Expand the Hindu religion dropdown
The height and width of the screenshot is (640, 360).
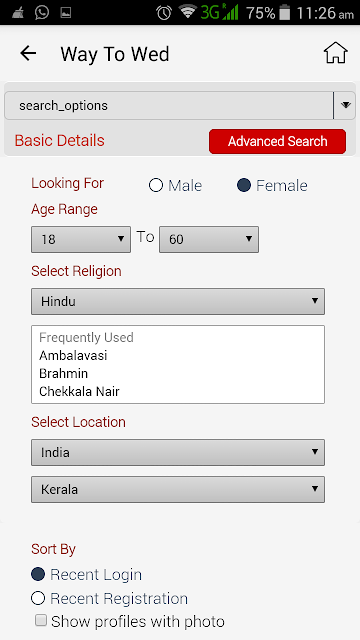click(178, 301)
